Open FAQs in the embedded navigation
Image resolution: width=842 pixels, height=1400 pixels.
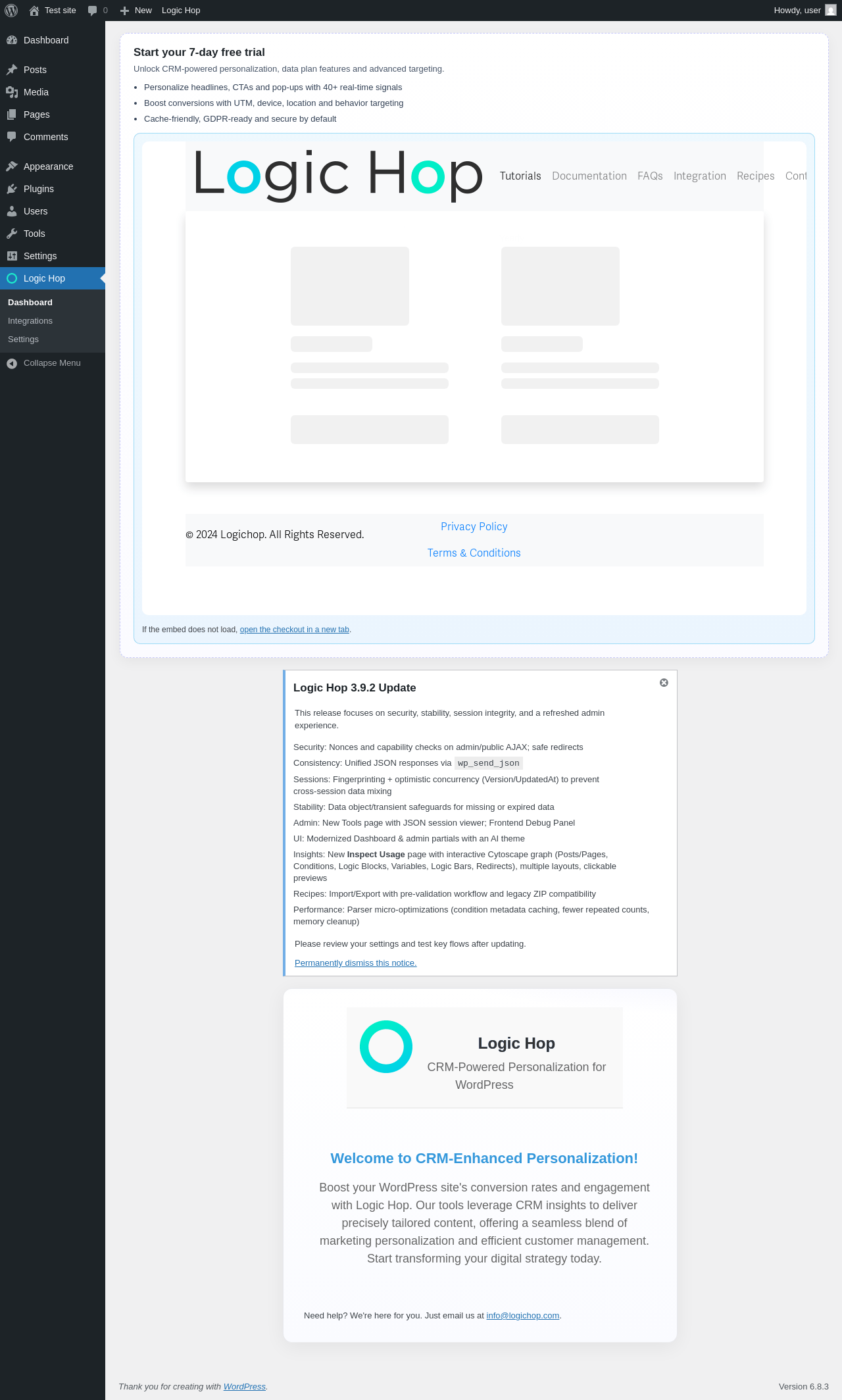[x=650, y=176]
